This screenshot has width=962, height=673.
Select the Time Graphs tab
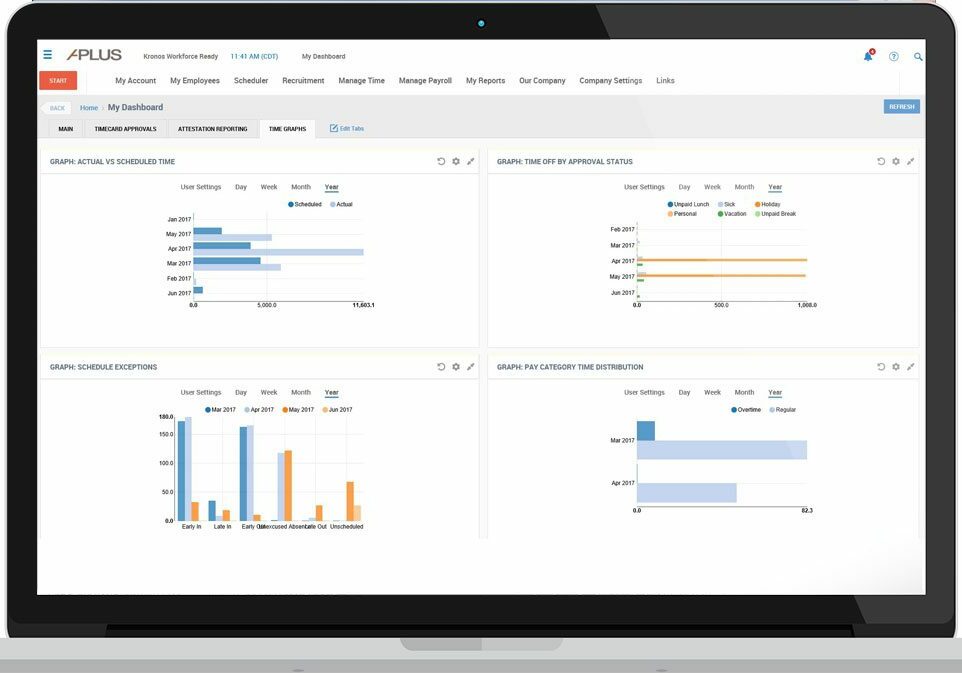287,129
